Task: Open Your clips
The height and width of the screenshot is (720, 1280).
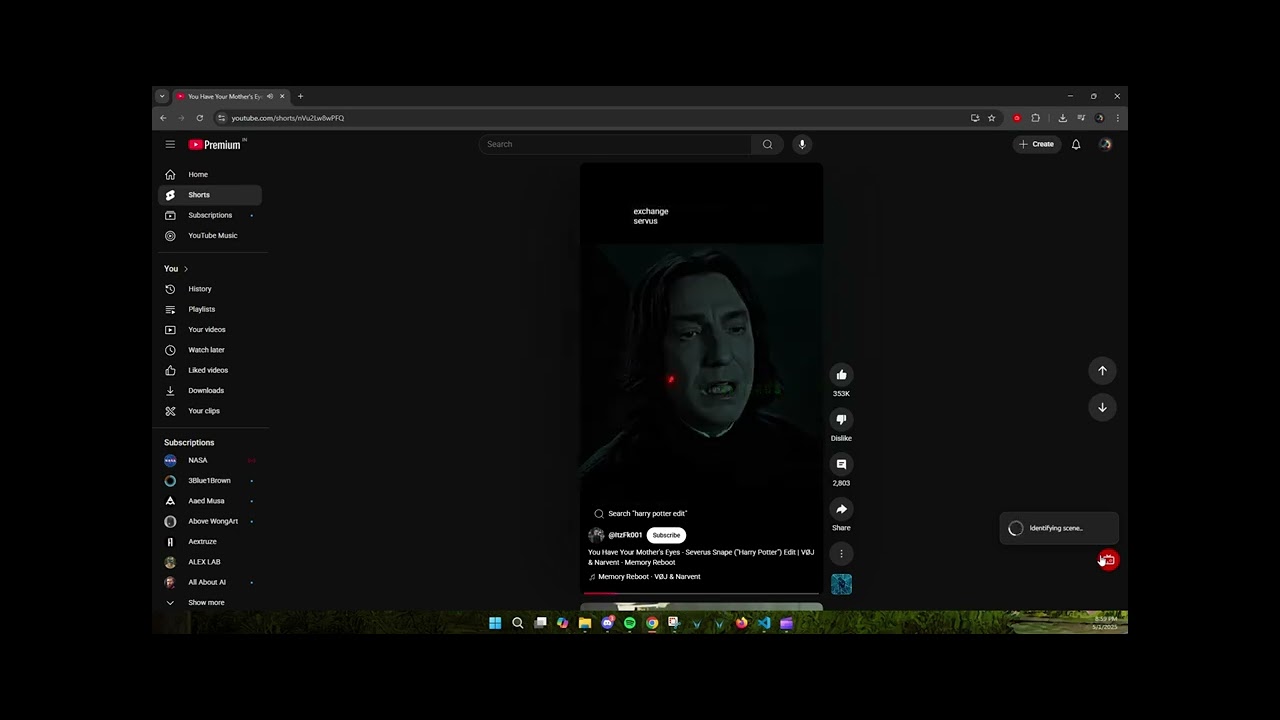Action: 210,411
